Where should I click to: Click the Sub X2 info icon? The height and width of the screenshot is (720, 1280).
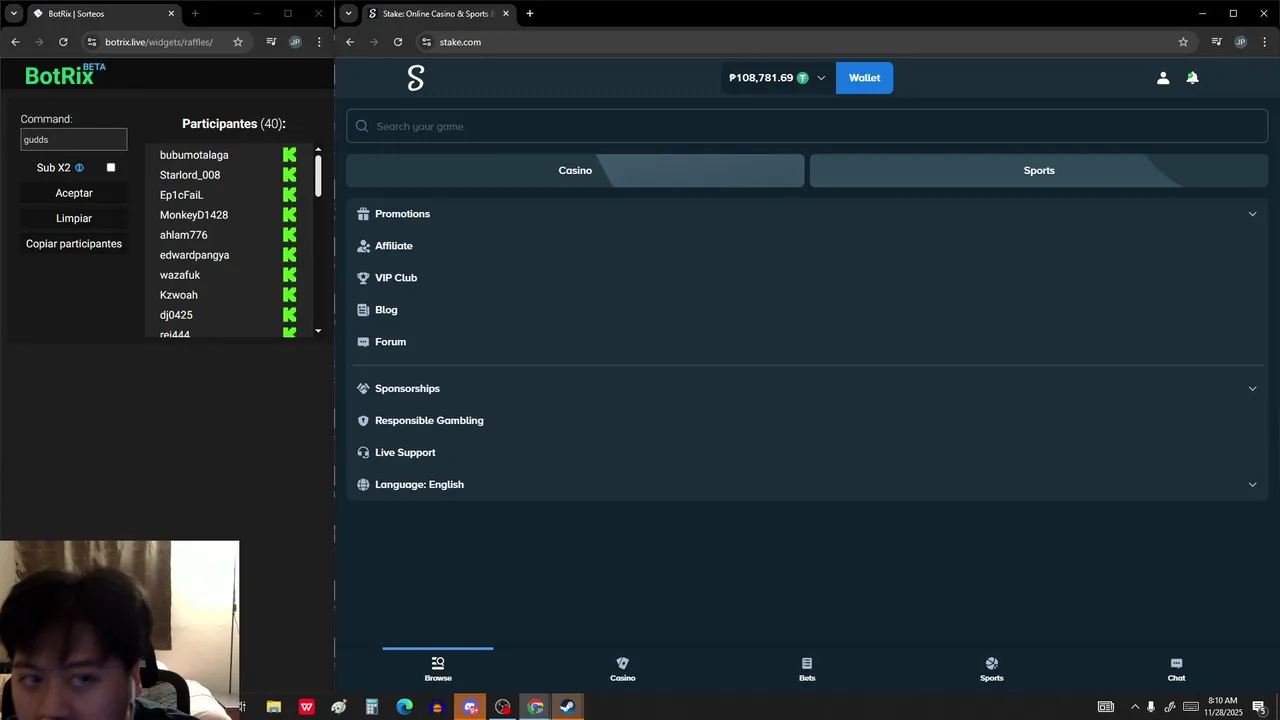(79, 168)
